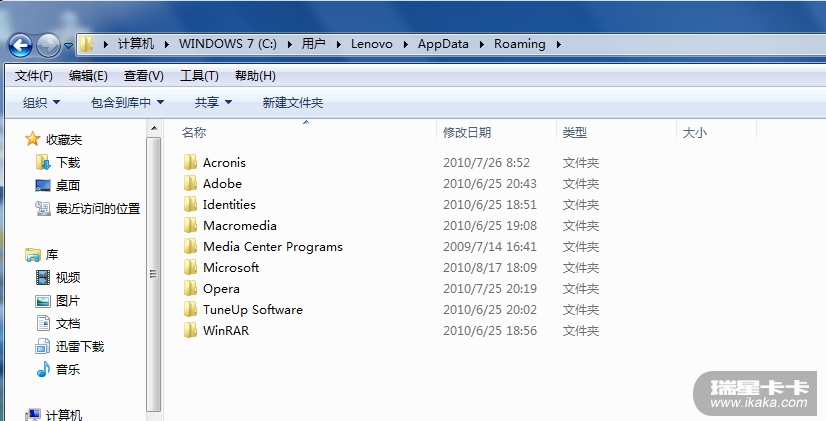The width and height of the screenshot is (826, 421).
Task: Select the Acronis folder name
Action: 224,162
